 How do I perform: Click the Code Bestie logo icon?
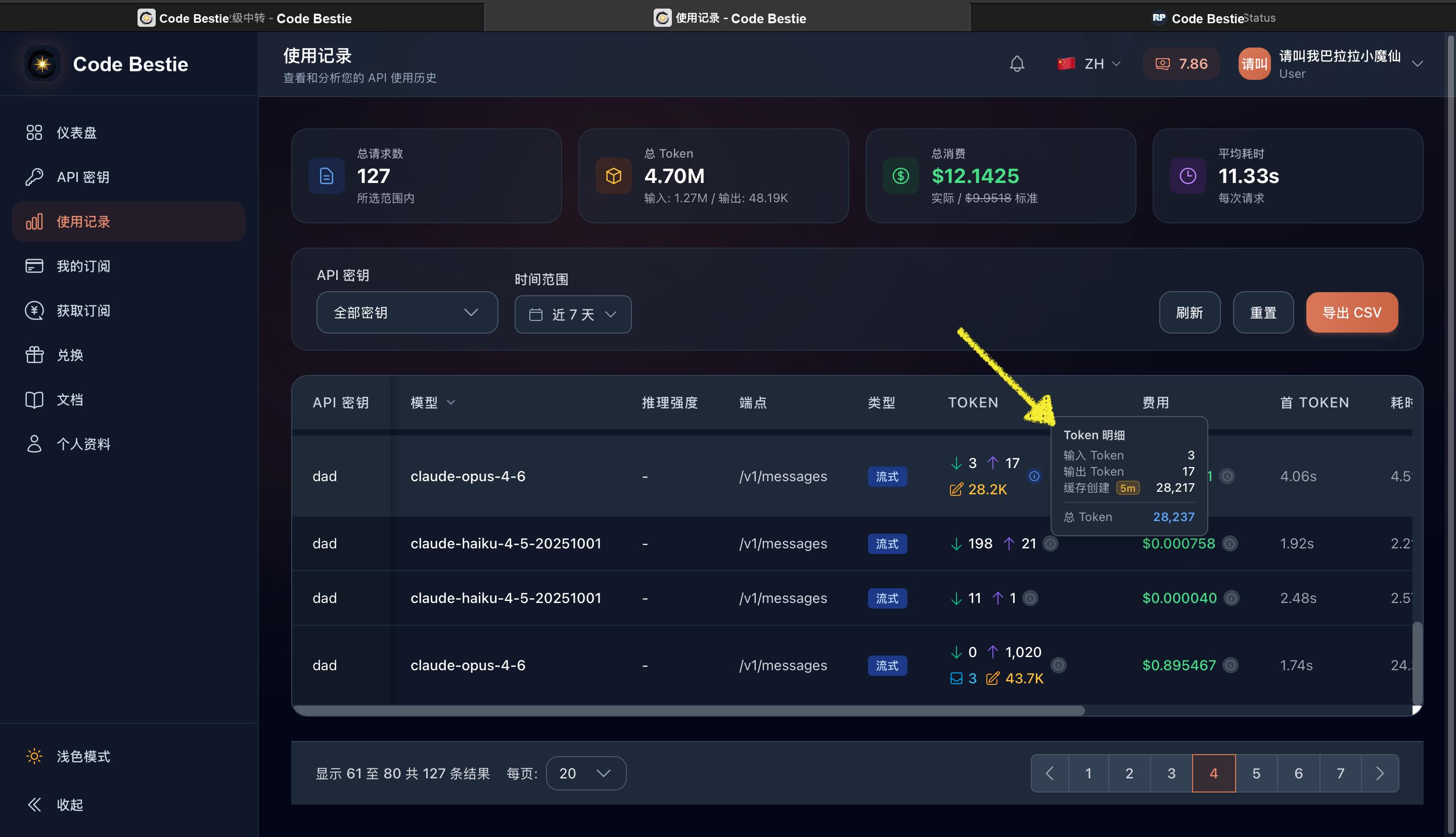point(42,64)
